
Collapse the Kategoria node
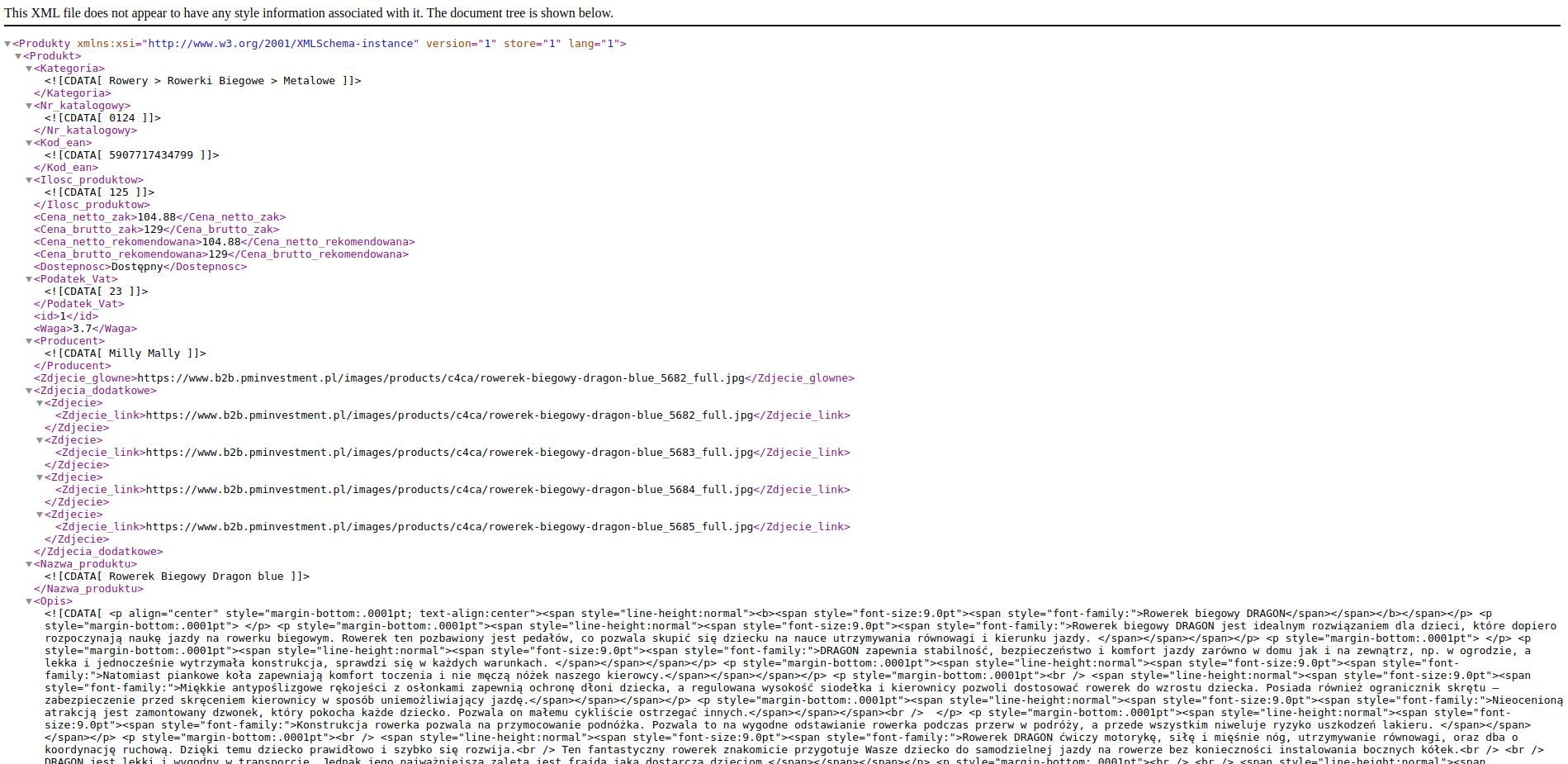coord(29,69)
